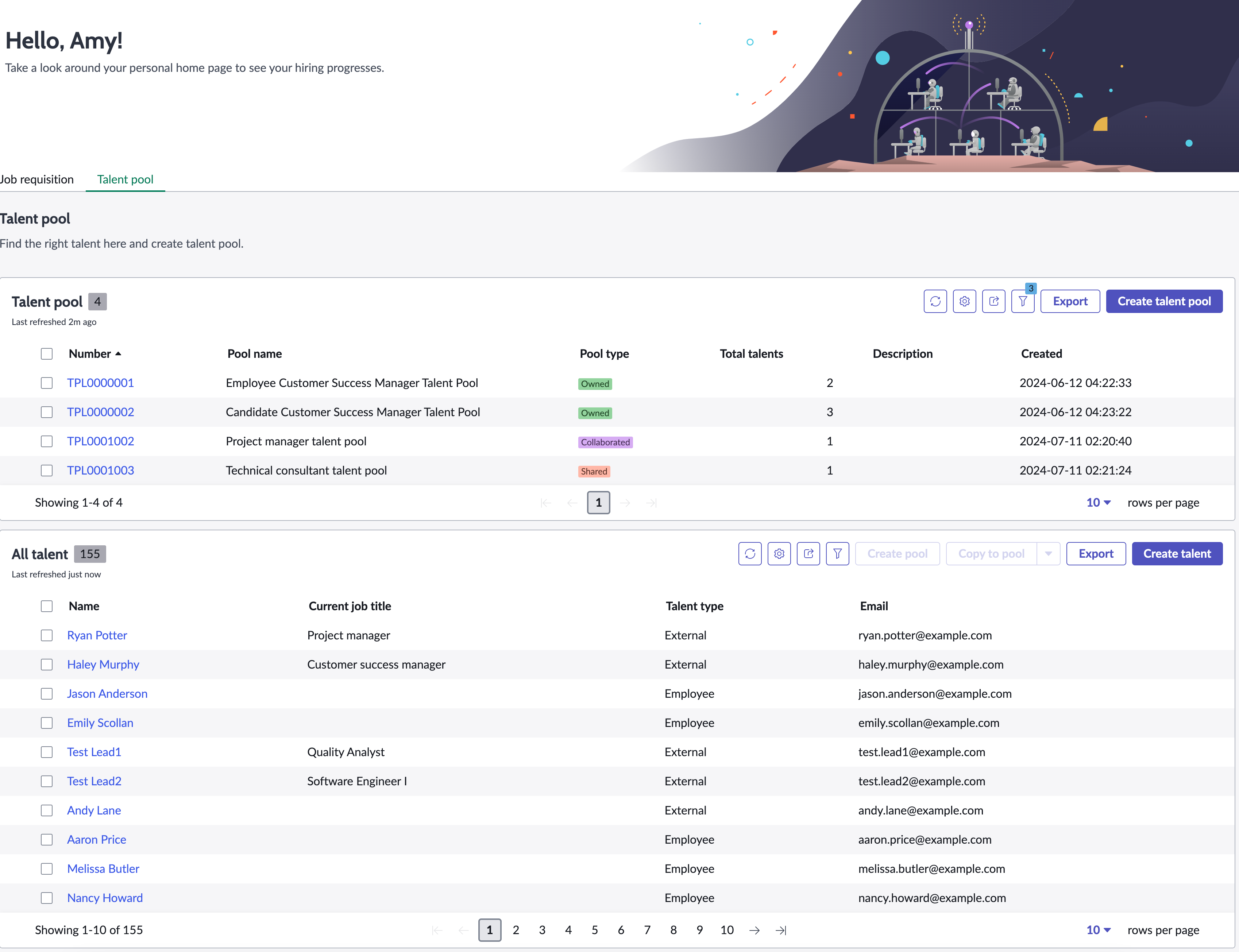Click Talent pool previous page arrow
The image size is (1239, 952).
[572, 503]
